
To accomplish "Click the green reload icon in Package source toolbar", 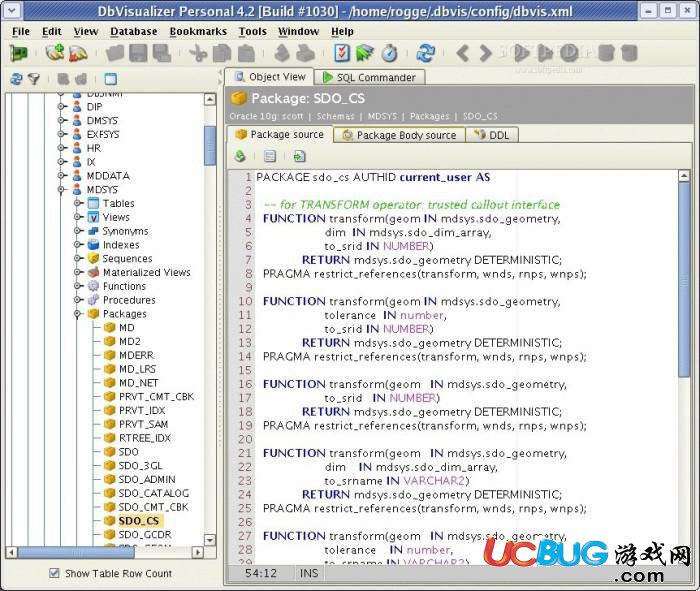I will (x=240, y=156).
